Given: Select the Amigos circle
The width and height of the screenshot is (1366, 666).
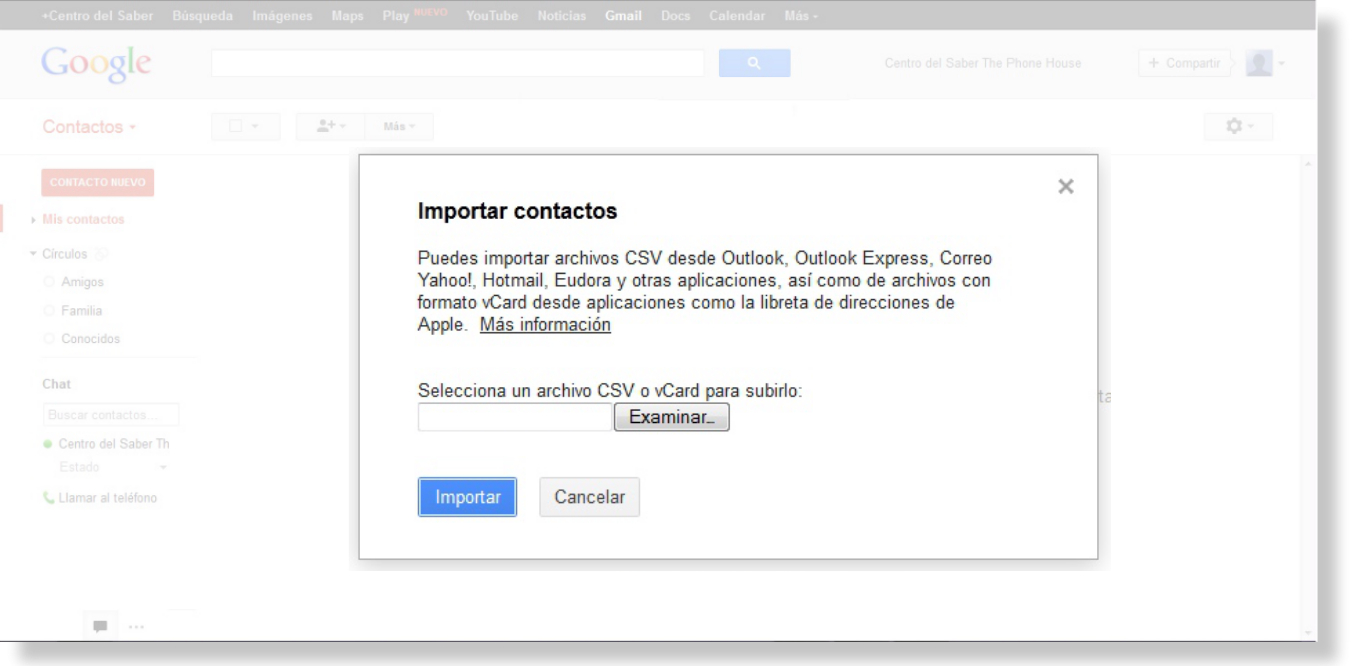Looking at the screenshot, I should tap(82, 282).
